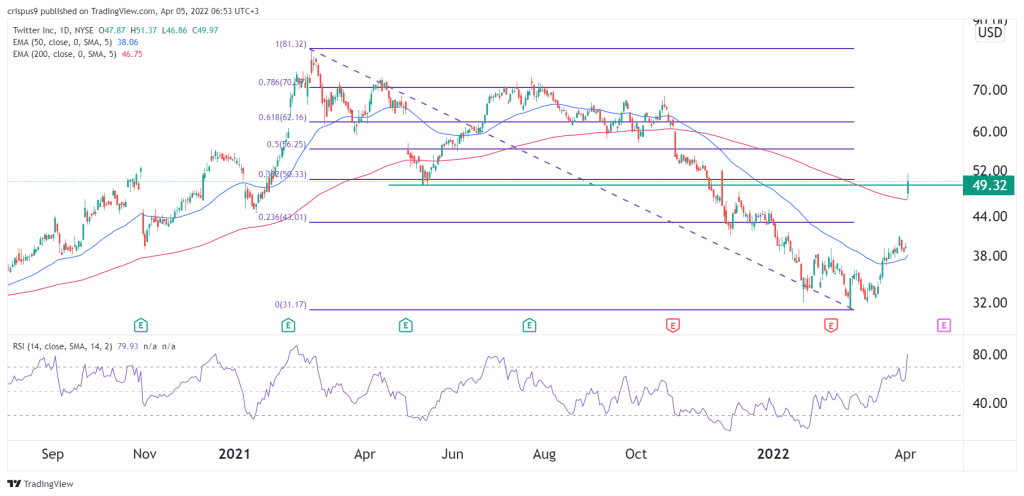
Task: Click the green earnings marker above the Nov label
Action: click(140, 324)
